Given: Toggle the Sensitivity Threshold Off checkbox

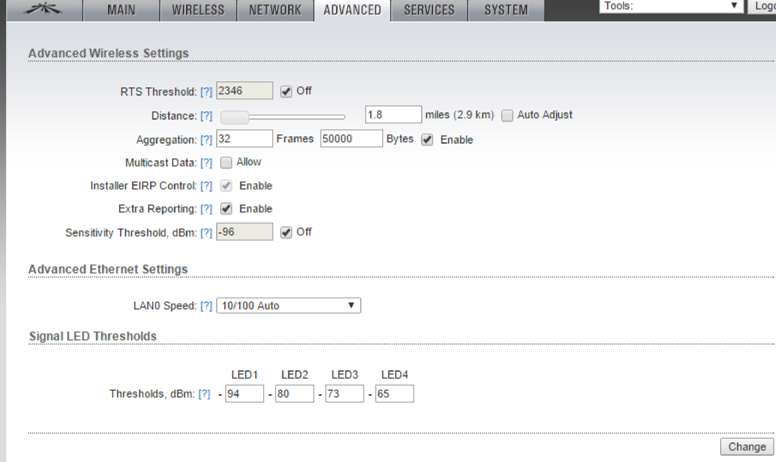Looking at the screenshot, I should pos(286,232).
